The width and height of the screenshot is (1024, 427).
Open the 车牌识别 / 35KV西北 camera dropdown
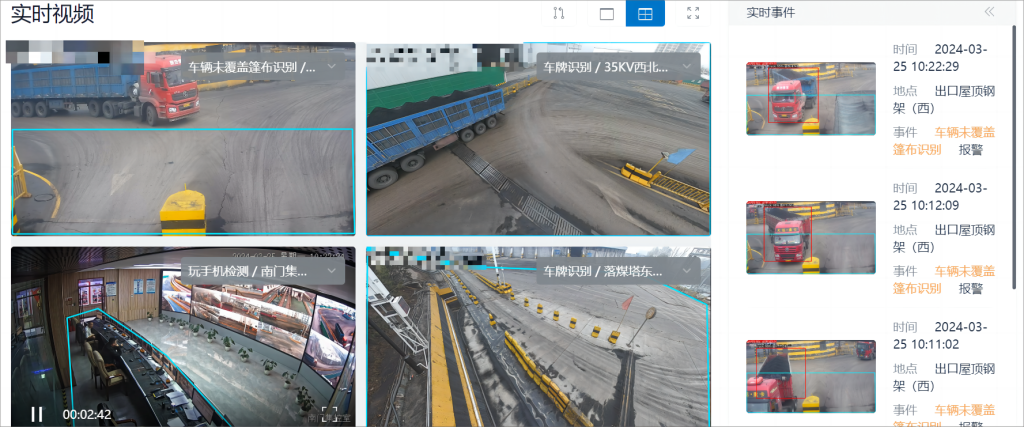pyautogui.click(x=686, y=67)
